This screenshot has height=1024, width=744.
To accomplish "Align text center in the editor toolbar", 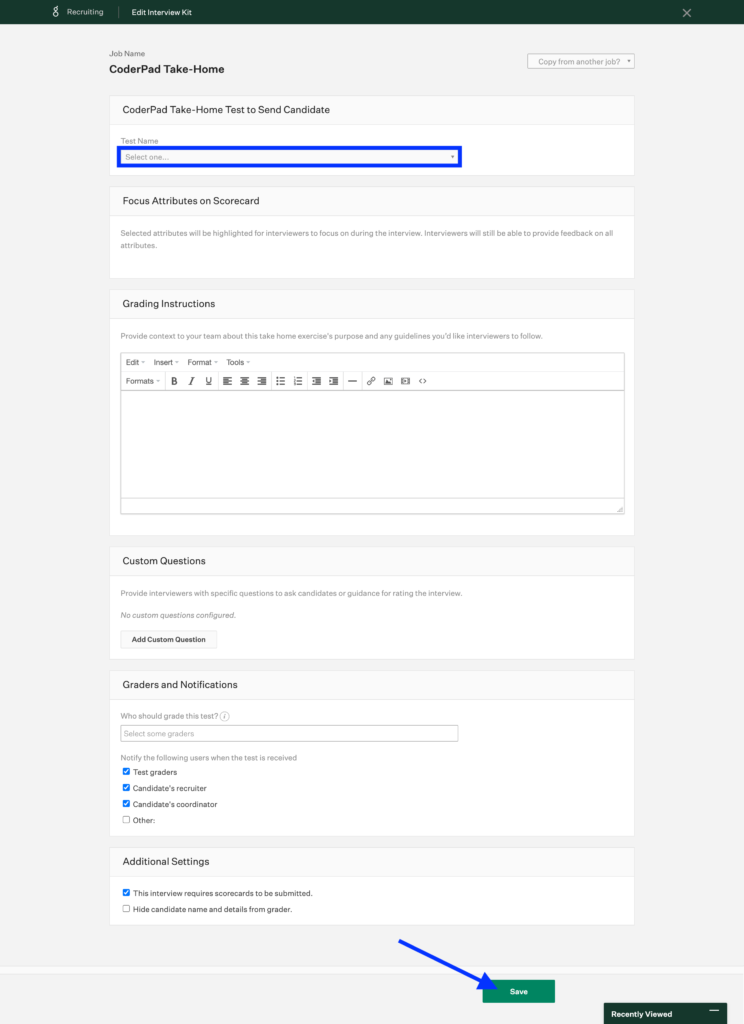I will coord(243,381).
